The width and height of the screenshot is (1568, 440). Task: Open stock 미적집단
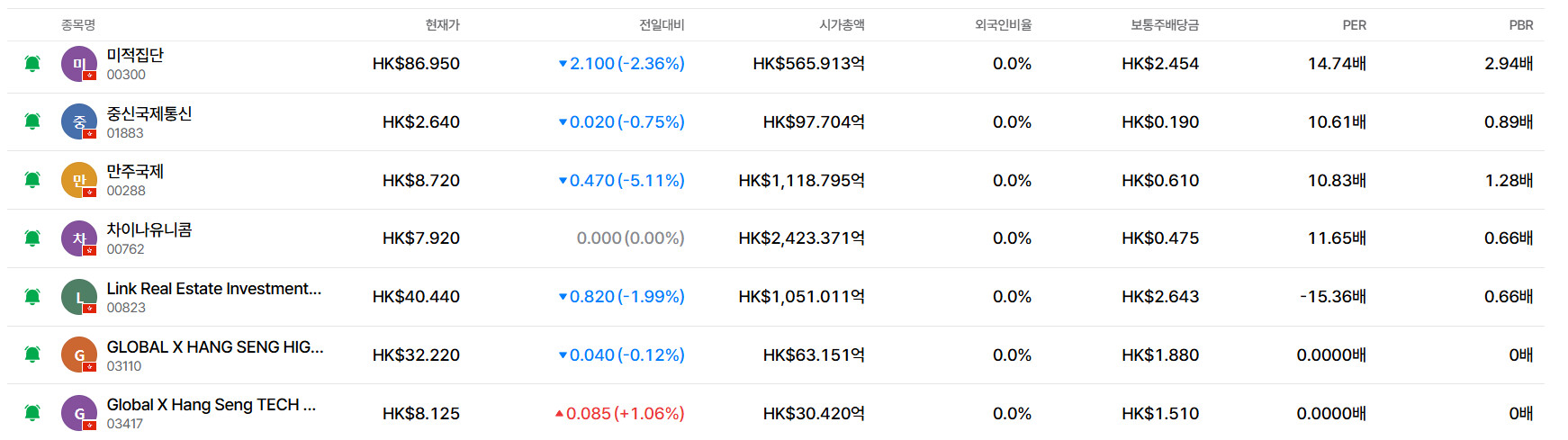pyautogui.click(x=135, y=55)
